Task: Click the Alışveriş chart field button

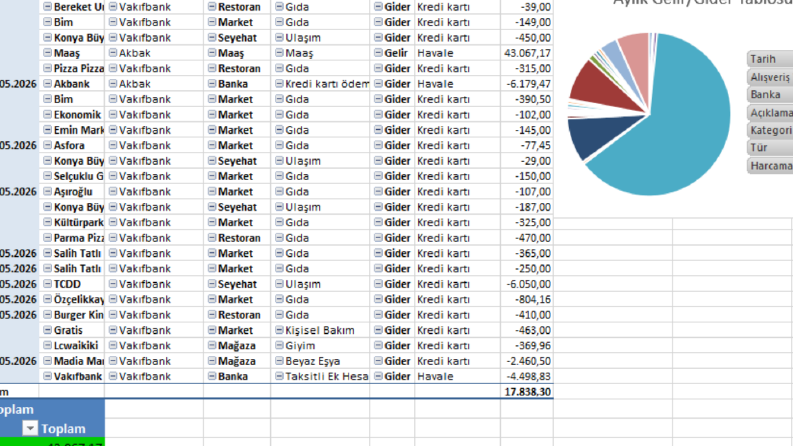Action: pyautogui.click(x=770, y=77)
